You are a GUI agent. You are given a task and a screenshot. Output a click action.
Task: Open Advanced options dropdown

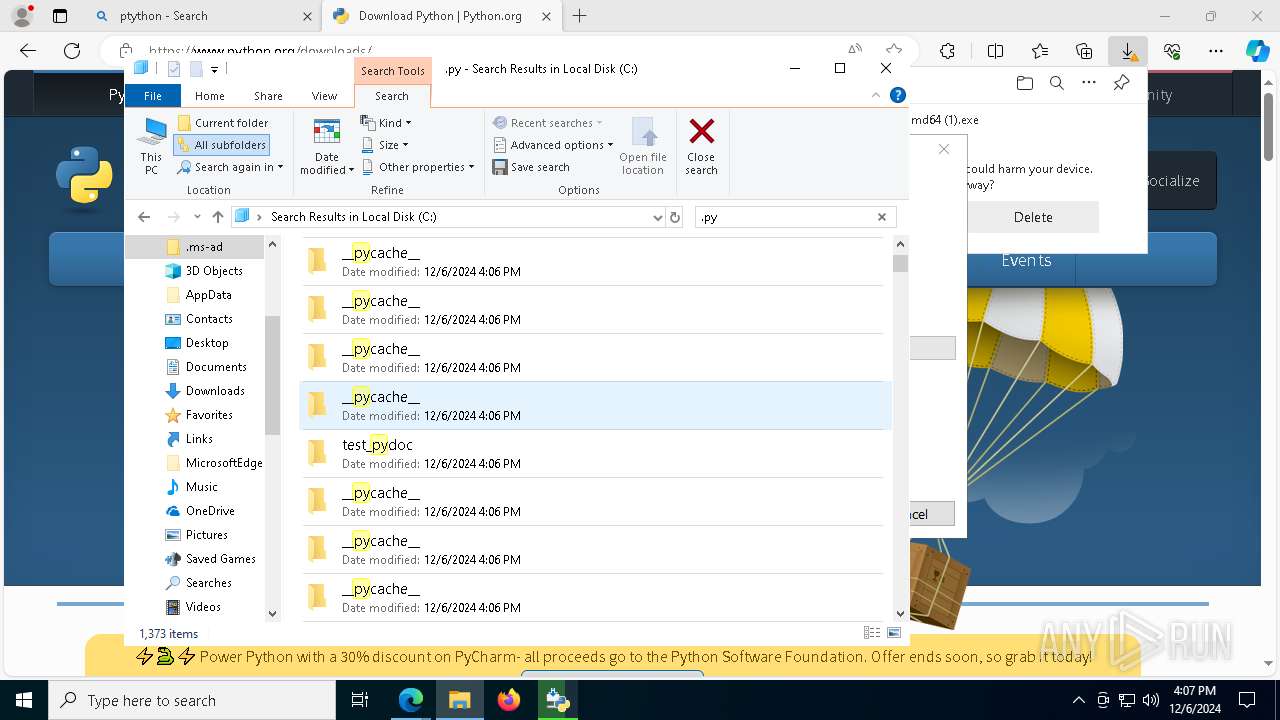coord(553,145)
